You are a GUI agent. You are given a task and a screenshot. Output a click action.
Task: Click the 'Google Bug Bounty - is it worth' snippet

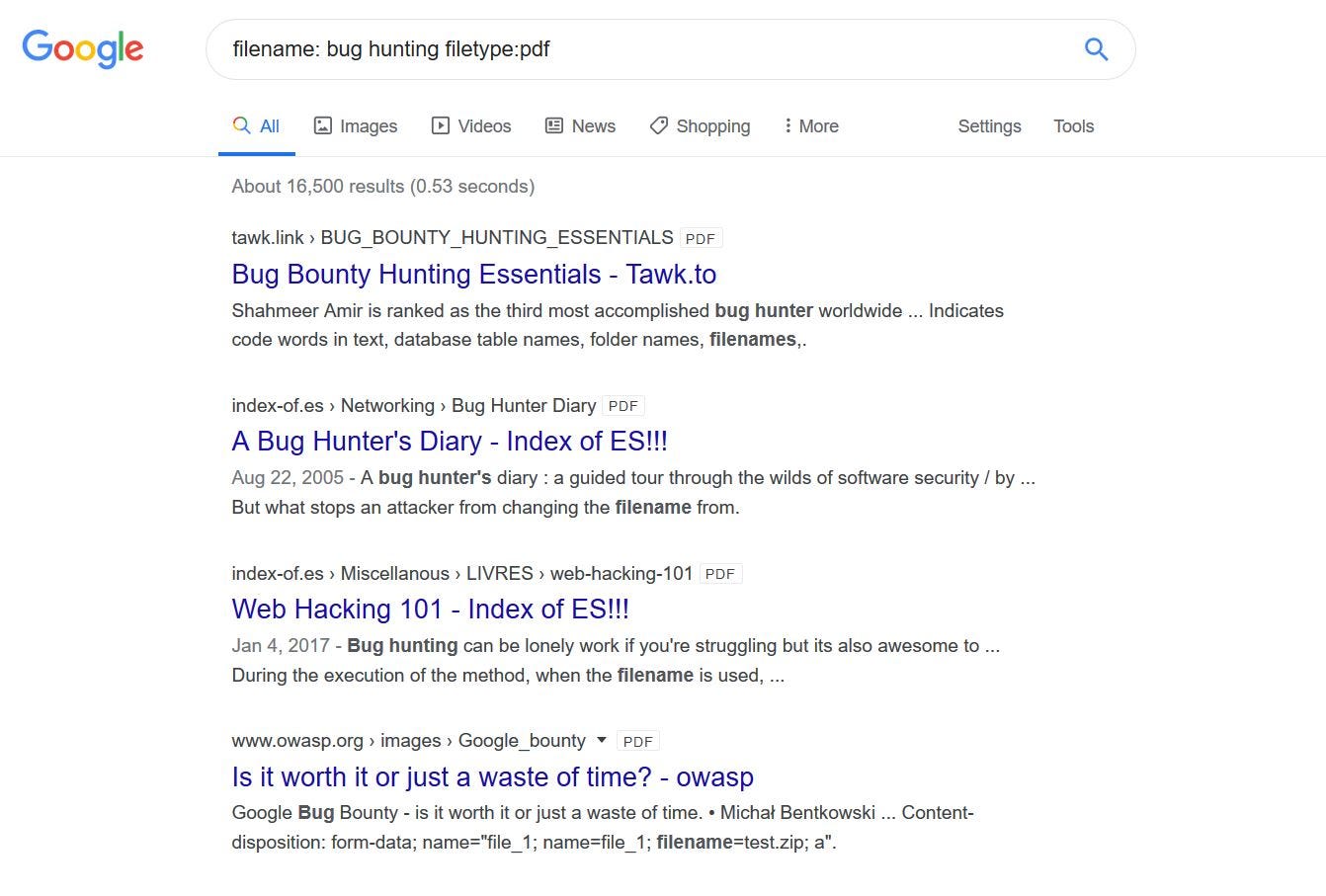(603, 828)
